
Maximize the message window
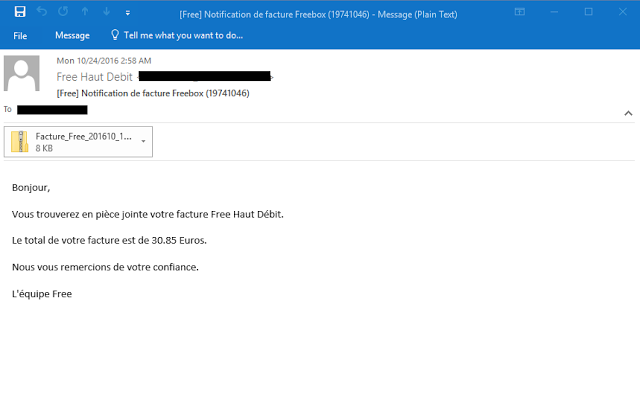(588, 12)
